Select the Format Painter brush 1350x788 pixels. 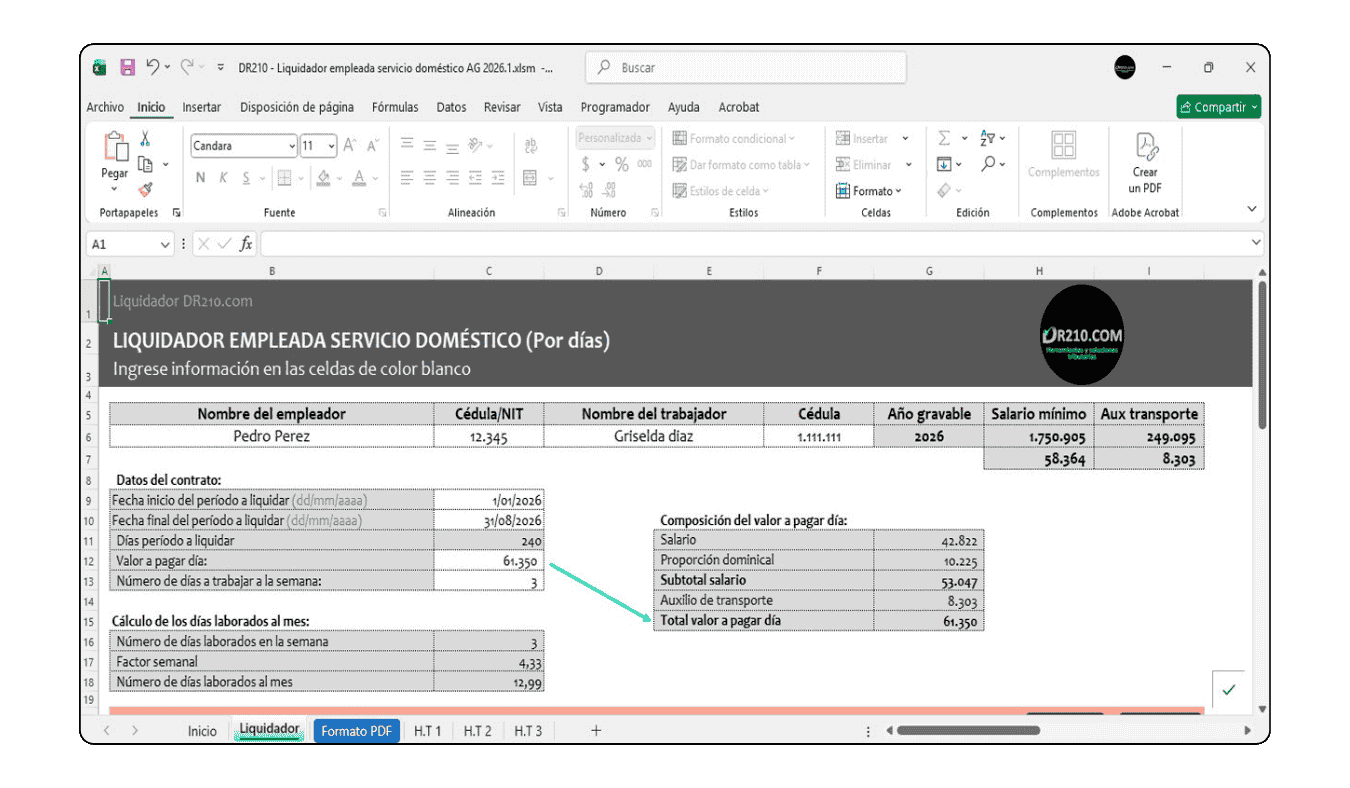click(x=145, y=189)
